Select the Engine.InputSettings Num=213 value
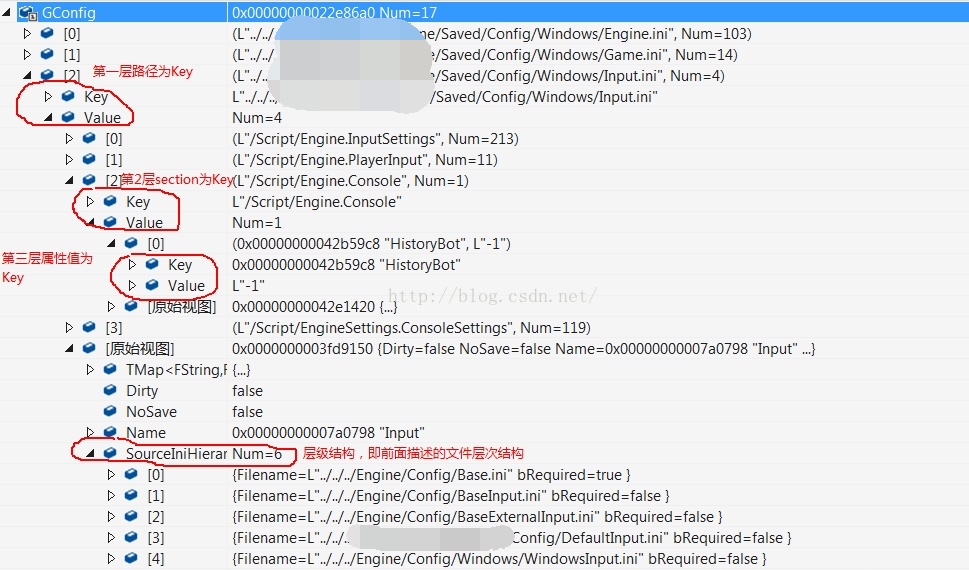This screenshot has height=570, width=969. tap(375, 138)
